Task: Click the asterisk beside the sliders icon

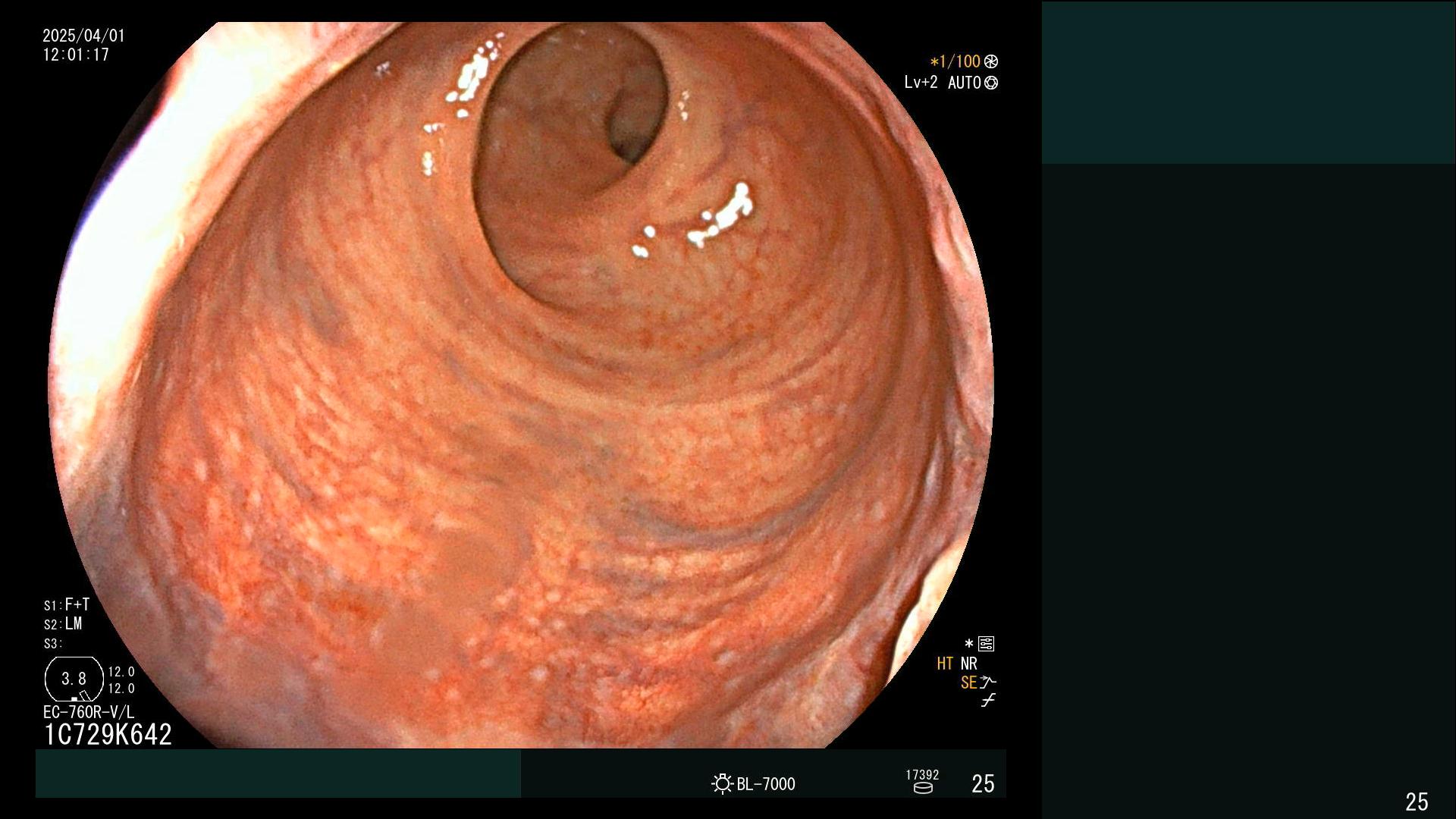Action: coord(968,644)
